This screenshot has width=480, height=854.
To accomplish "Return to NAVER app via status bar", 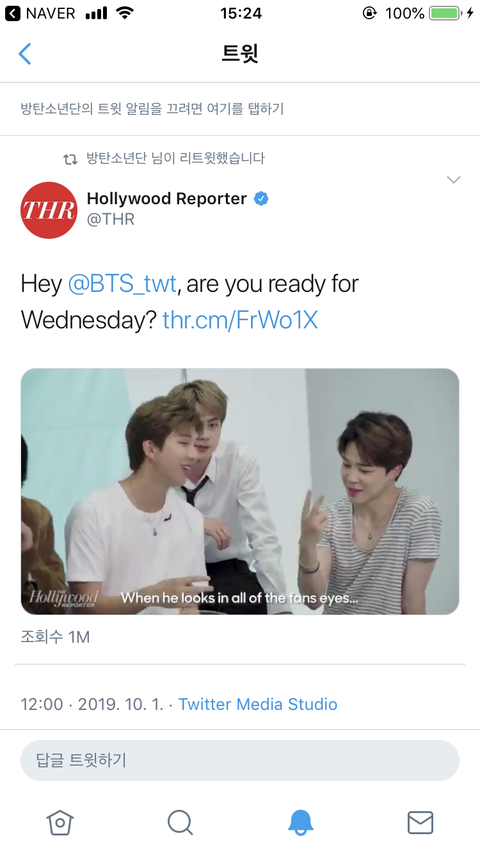I will click(40, 13).
